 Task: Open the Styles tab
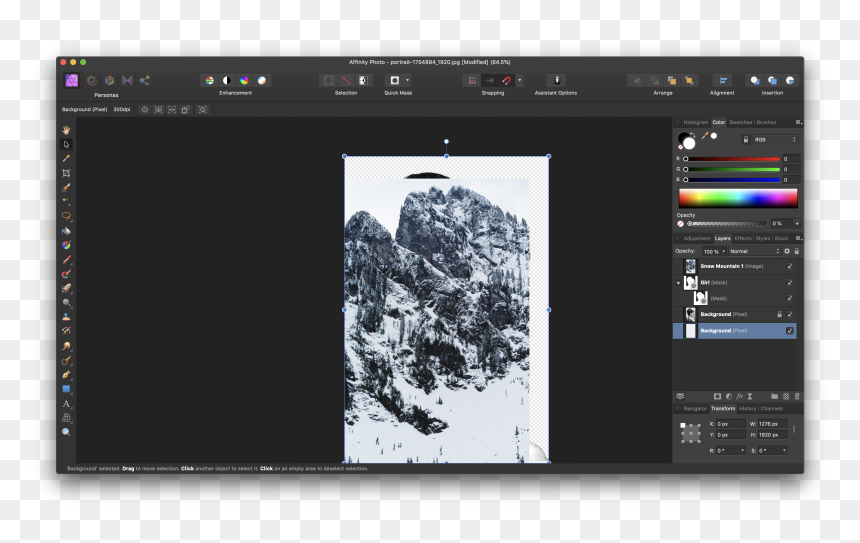coord(763,239)
